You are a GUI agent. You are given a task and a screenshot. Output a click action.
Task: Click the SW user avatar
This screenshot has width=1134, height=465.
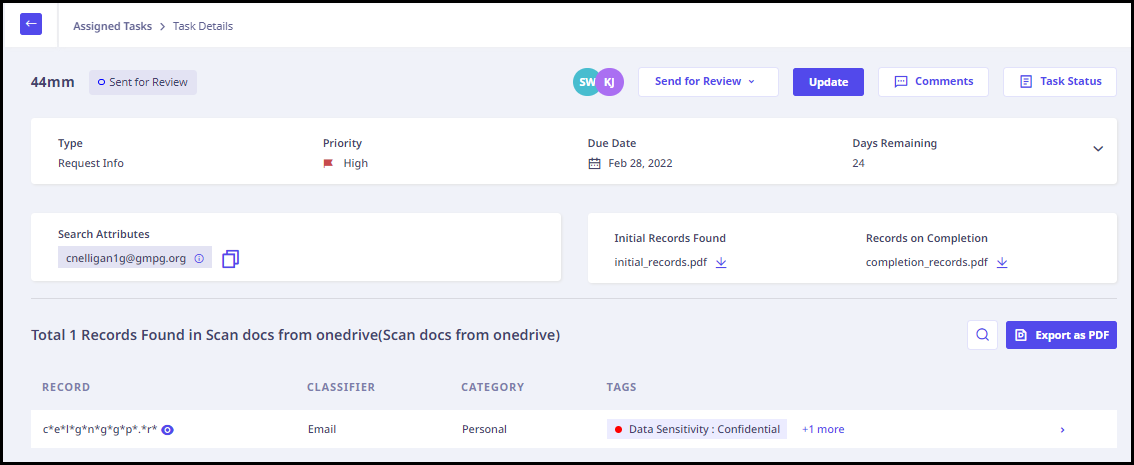587,82
